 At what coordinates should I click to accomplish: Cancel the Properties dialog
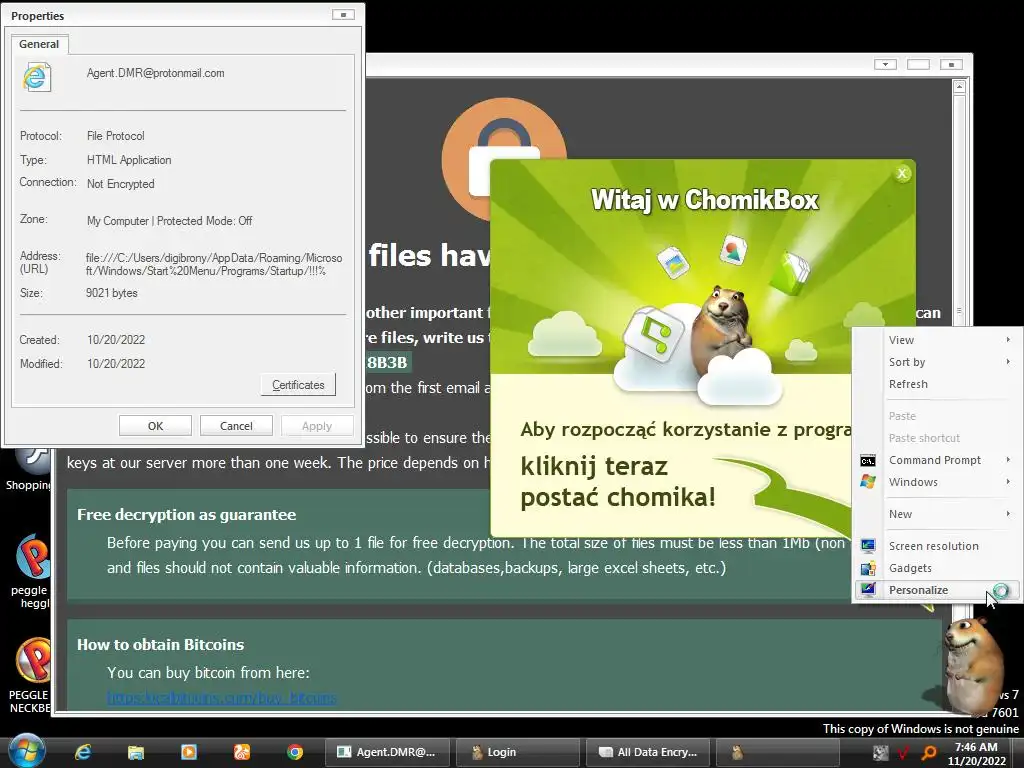click(x=236, y=426)
